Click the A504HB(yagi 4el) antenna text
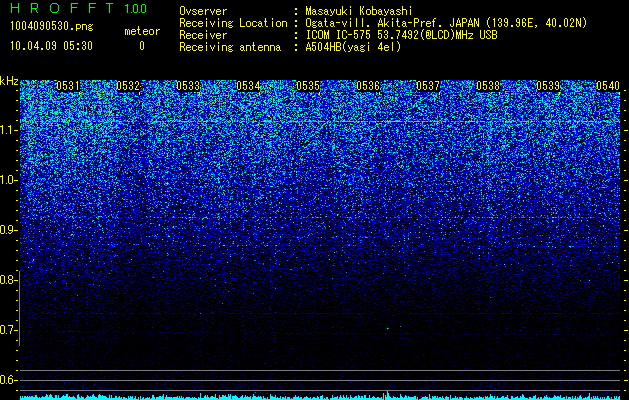This screenshot has width=629, height=400. pyautogui.click(x=353, y=47)
